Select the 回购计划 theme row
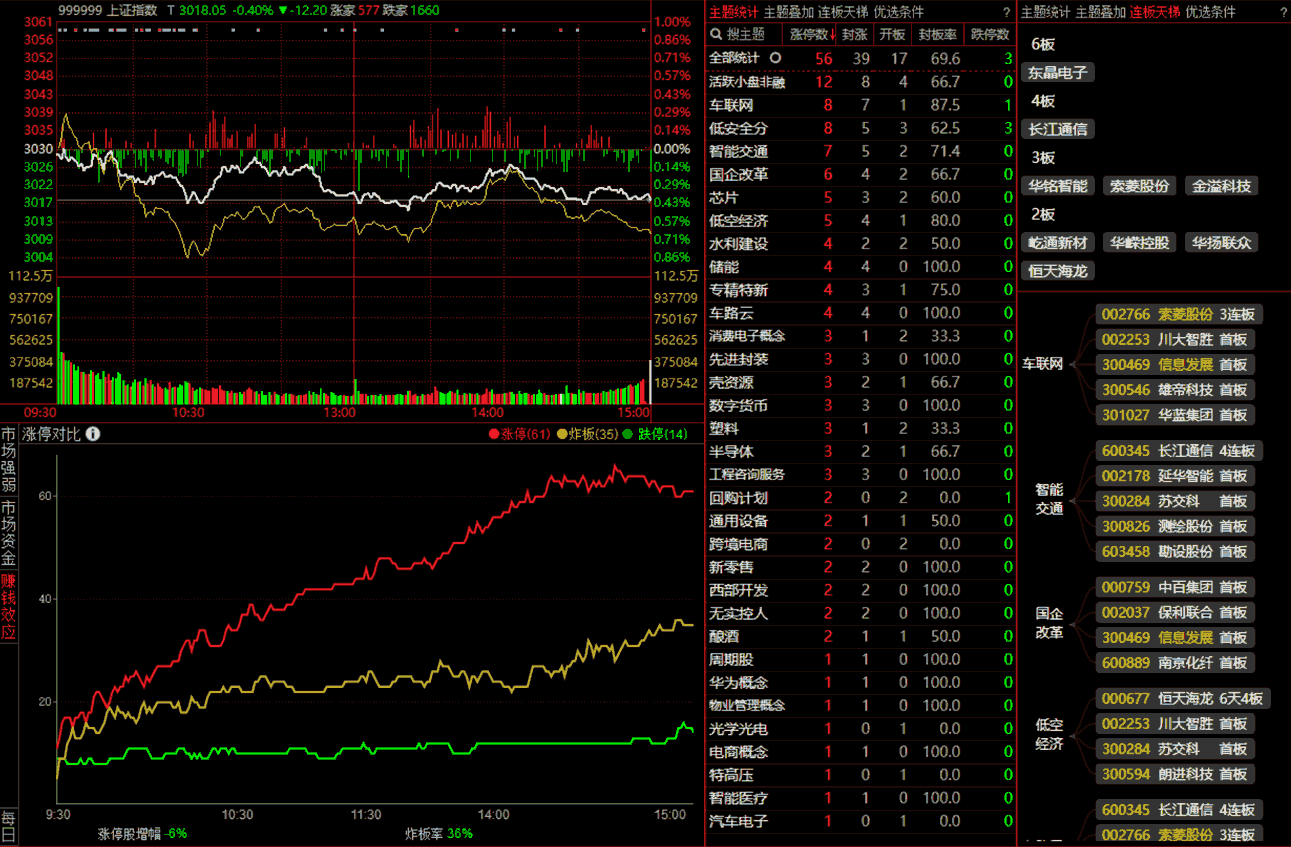1291x847 pixels. 861,497
